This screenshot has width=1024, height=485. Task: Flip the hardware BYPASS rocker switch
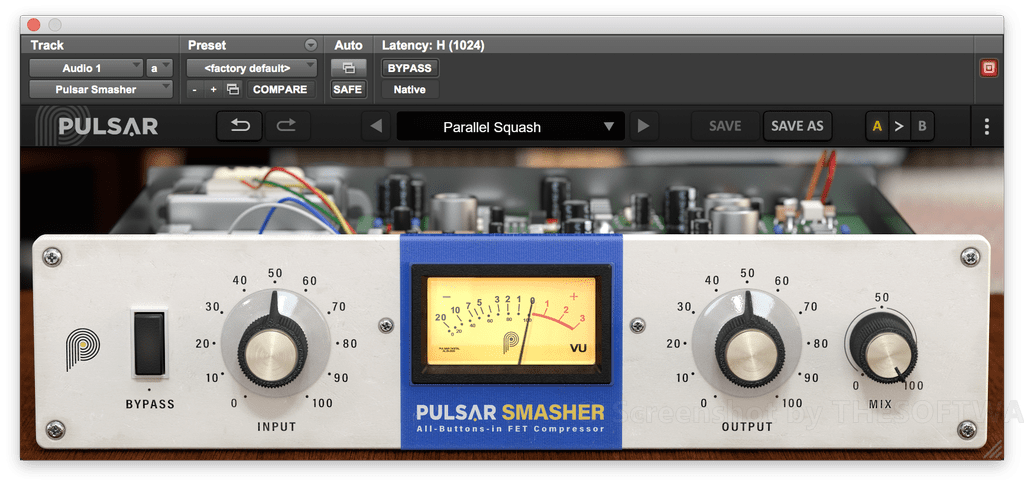click(x=150, y=343)
